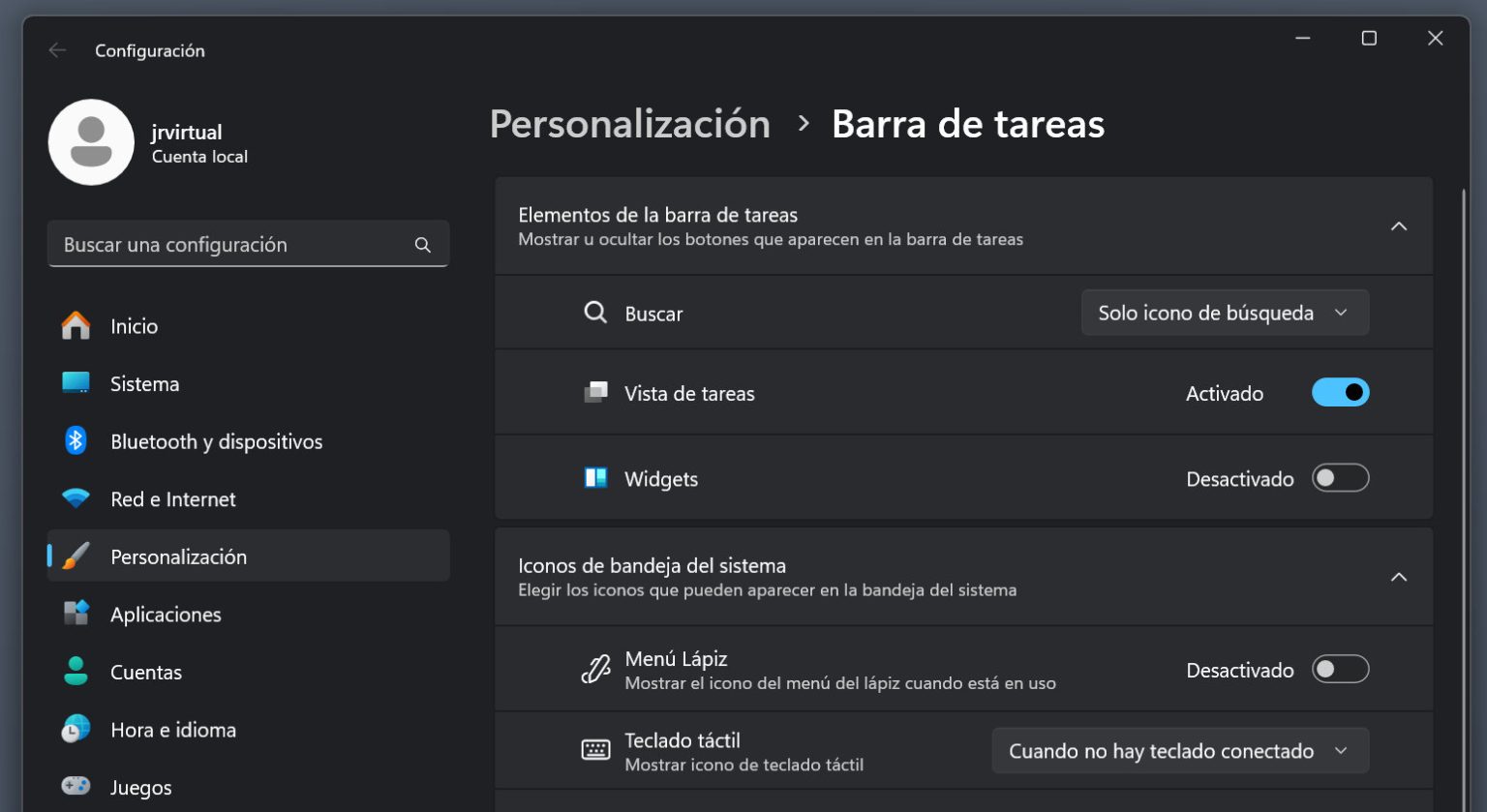Click the Bluetooth y dispositivos icon

(75, 441)
